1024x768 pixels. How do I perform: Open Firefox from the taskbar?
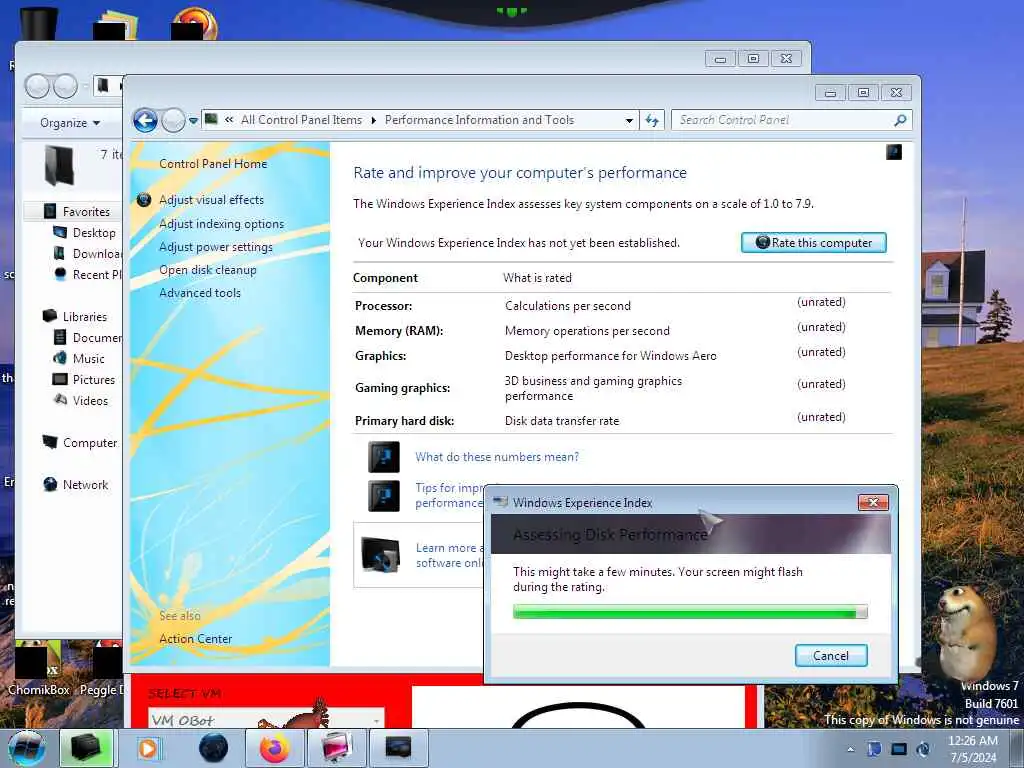275,748
